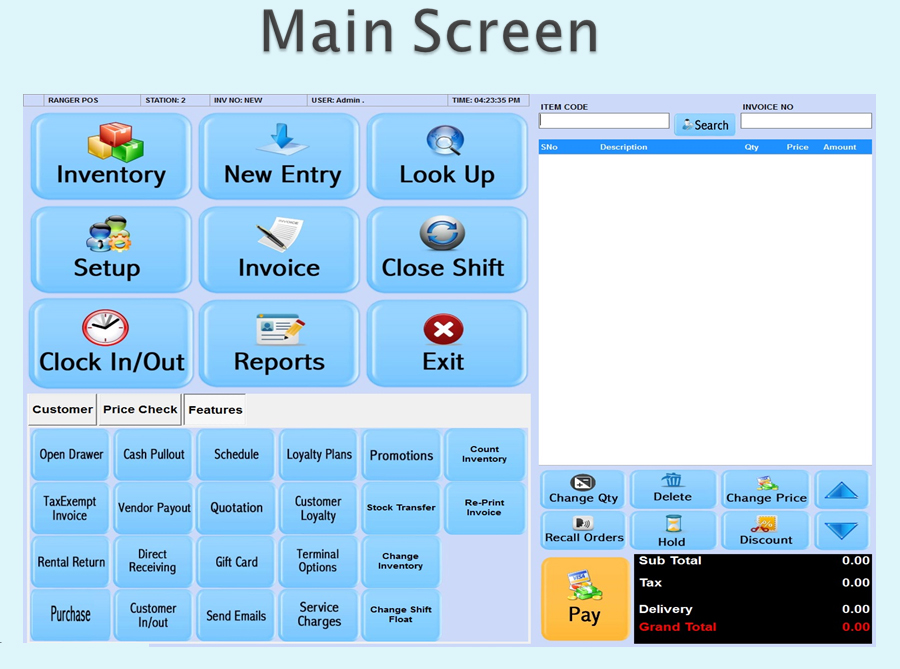Screen dimensions: 900x669
Task: Apply a Discount to the order
Action: (x=766, y=531)
